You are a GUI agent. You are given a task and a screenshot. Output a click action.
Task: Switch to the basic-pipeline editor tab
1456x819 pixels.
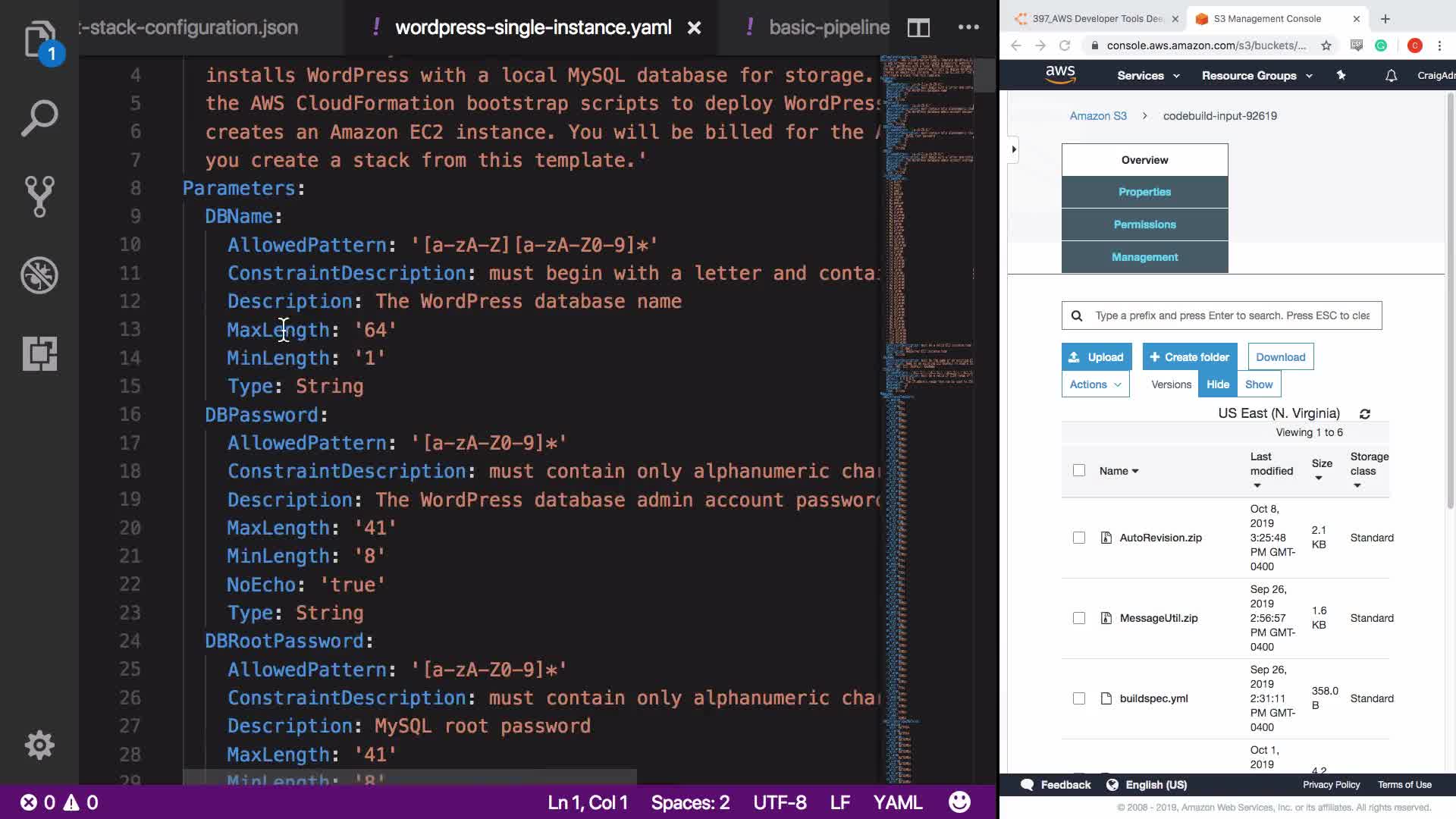click(828, 28)
